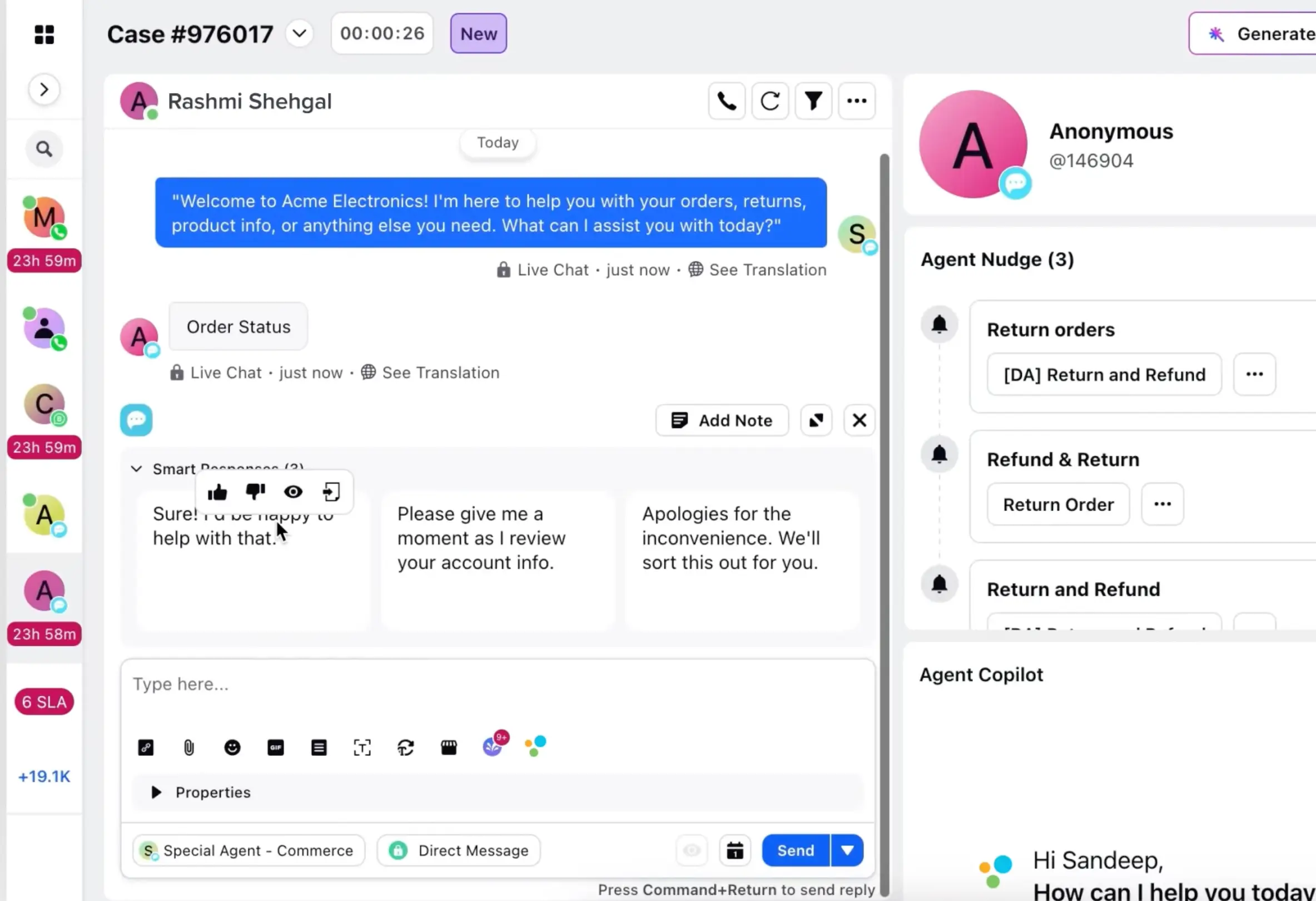Screen dimensions: 1316x901
Task: Open the Case #976017 dropdown
Action: [x=300, y=33]
